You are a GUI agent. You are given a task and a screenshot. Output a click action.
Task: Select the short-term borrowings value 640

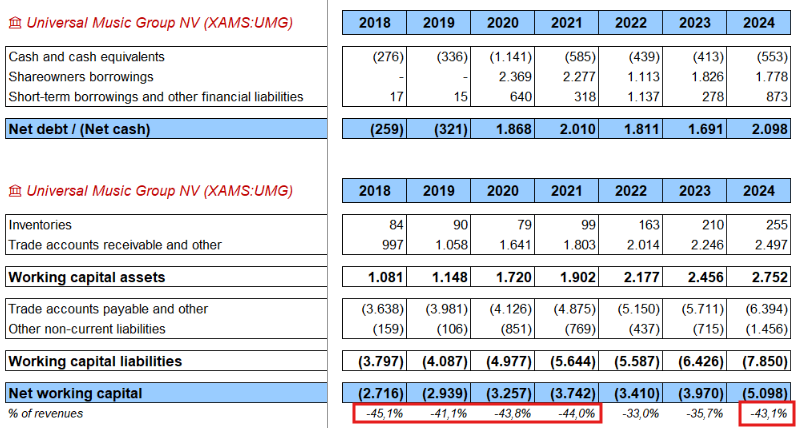pos(521,96)
